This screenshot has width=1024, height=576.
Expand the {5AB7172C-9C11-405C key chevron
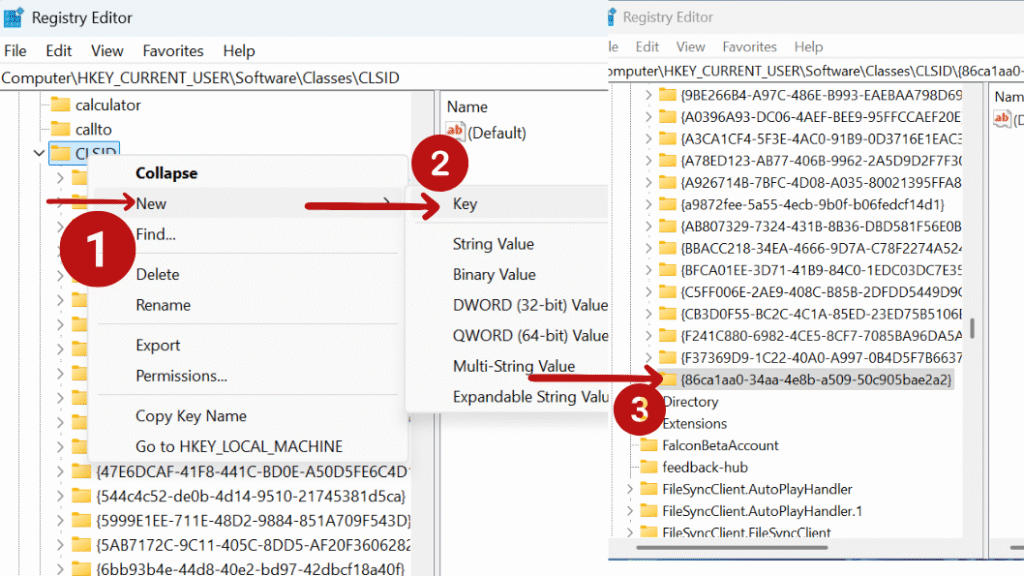point(60,545)
